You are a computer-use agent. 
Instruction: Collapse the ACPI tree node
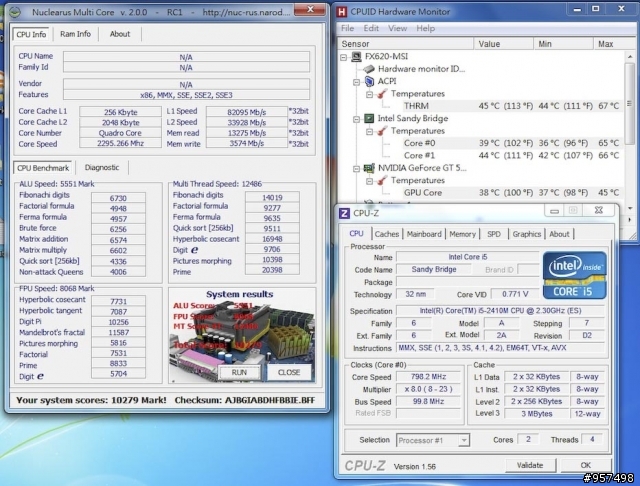tap(356, 82)
